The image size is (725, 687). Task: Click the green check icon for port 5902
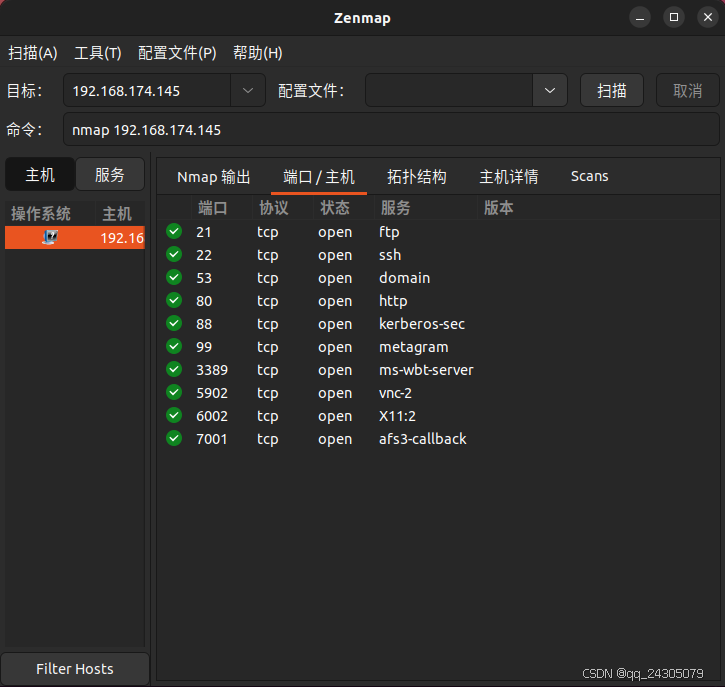pos(174,393)
